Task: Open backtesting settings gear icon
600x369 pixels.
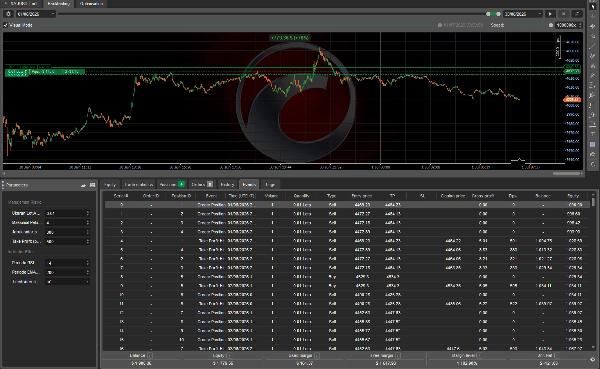Action: 8,14
